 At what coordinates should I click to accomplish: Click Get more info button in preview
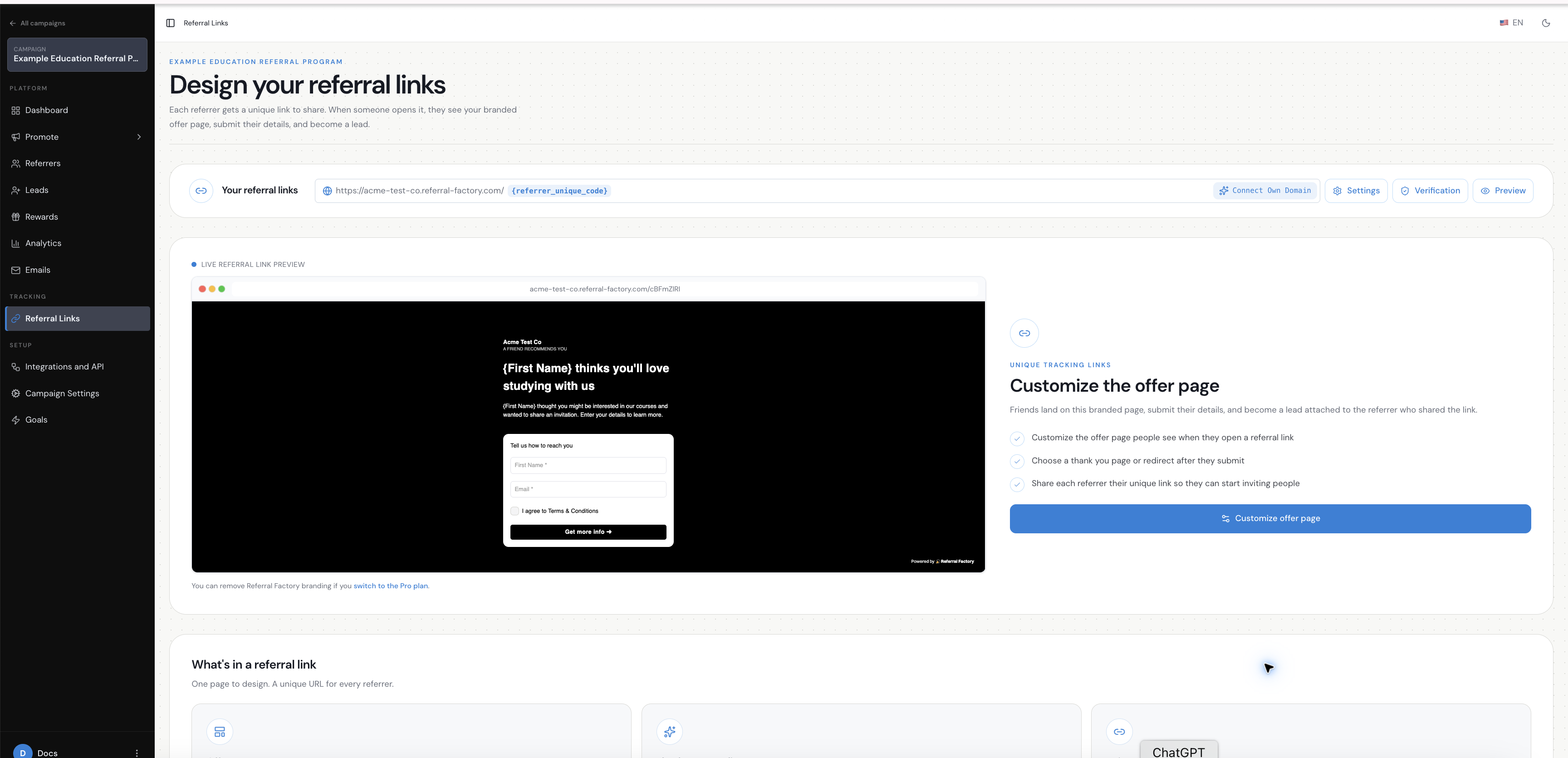588,532
